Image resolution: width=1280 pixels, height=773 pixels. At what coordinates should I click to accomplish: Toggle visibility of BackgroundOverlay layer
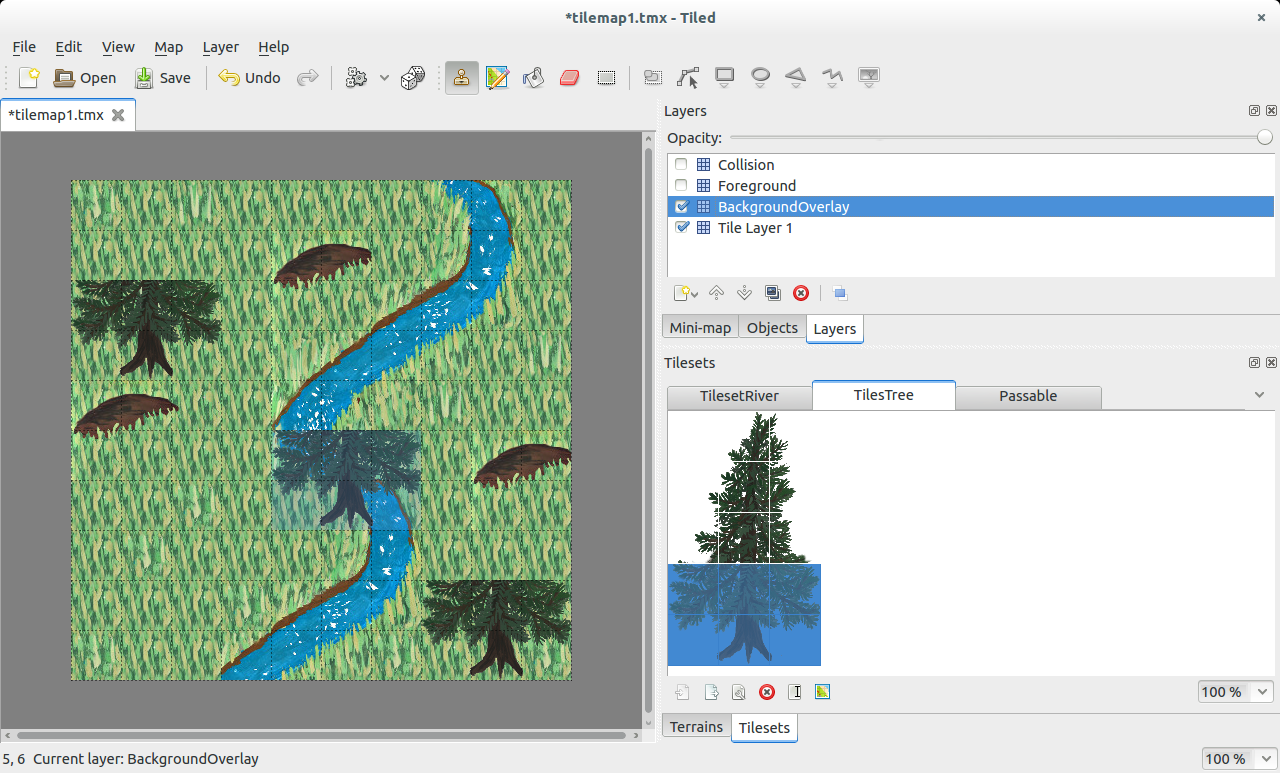[x=681, y=207]
